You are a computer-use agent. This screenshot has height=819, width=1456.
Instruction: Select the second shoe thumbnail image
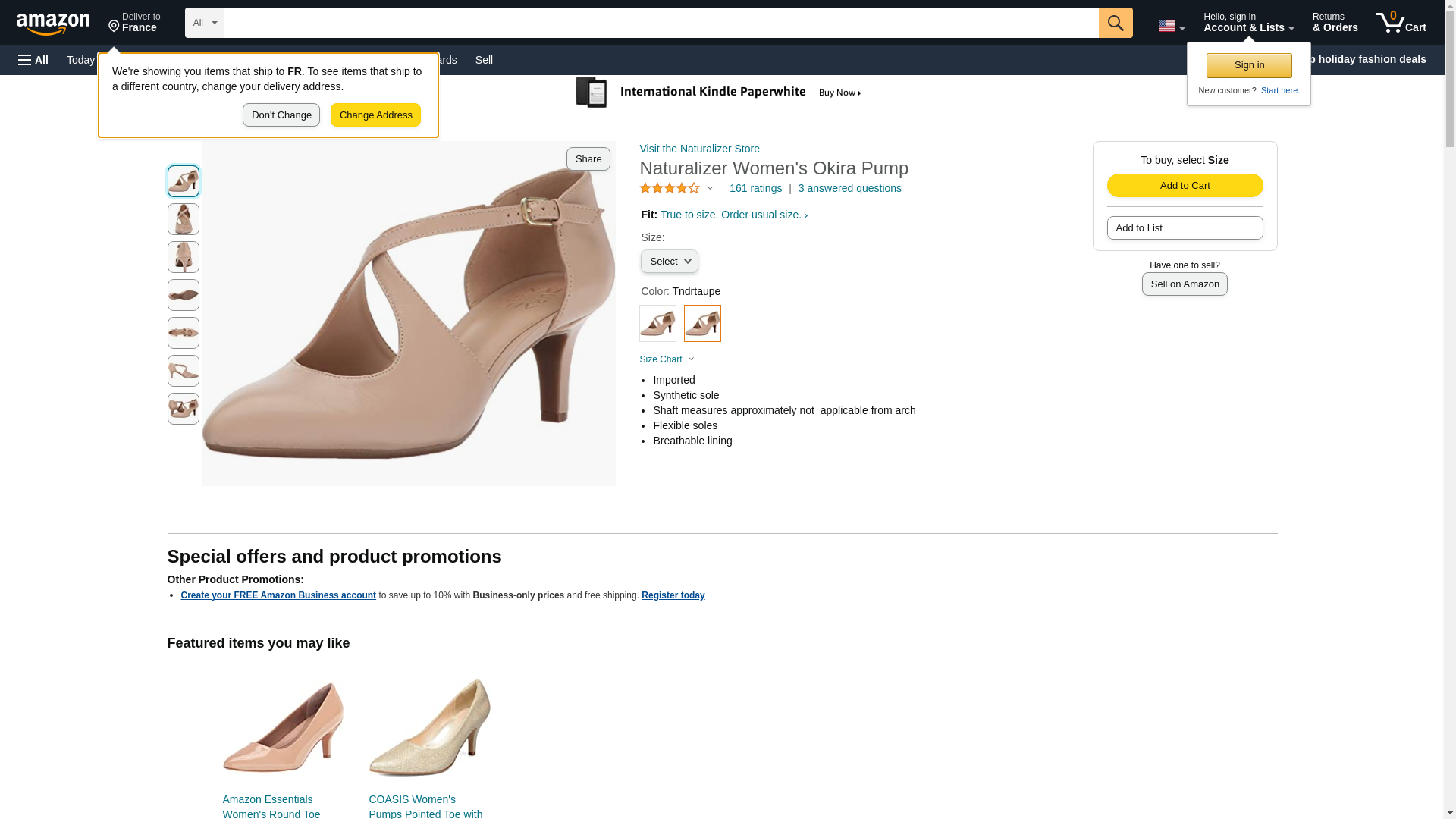pyautogui.click(x=183, y=219)
